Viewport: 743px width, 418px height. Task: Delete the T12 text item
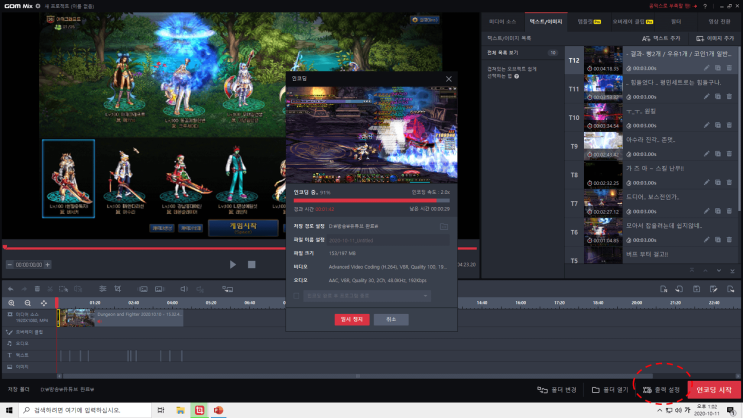coord(729,68)
